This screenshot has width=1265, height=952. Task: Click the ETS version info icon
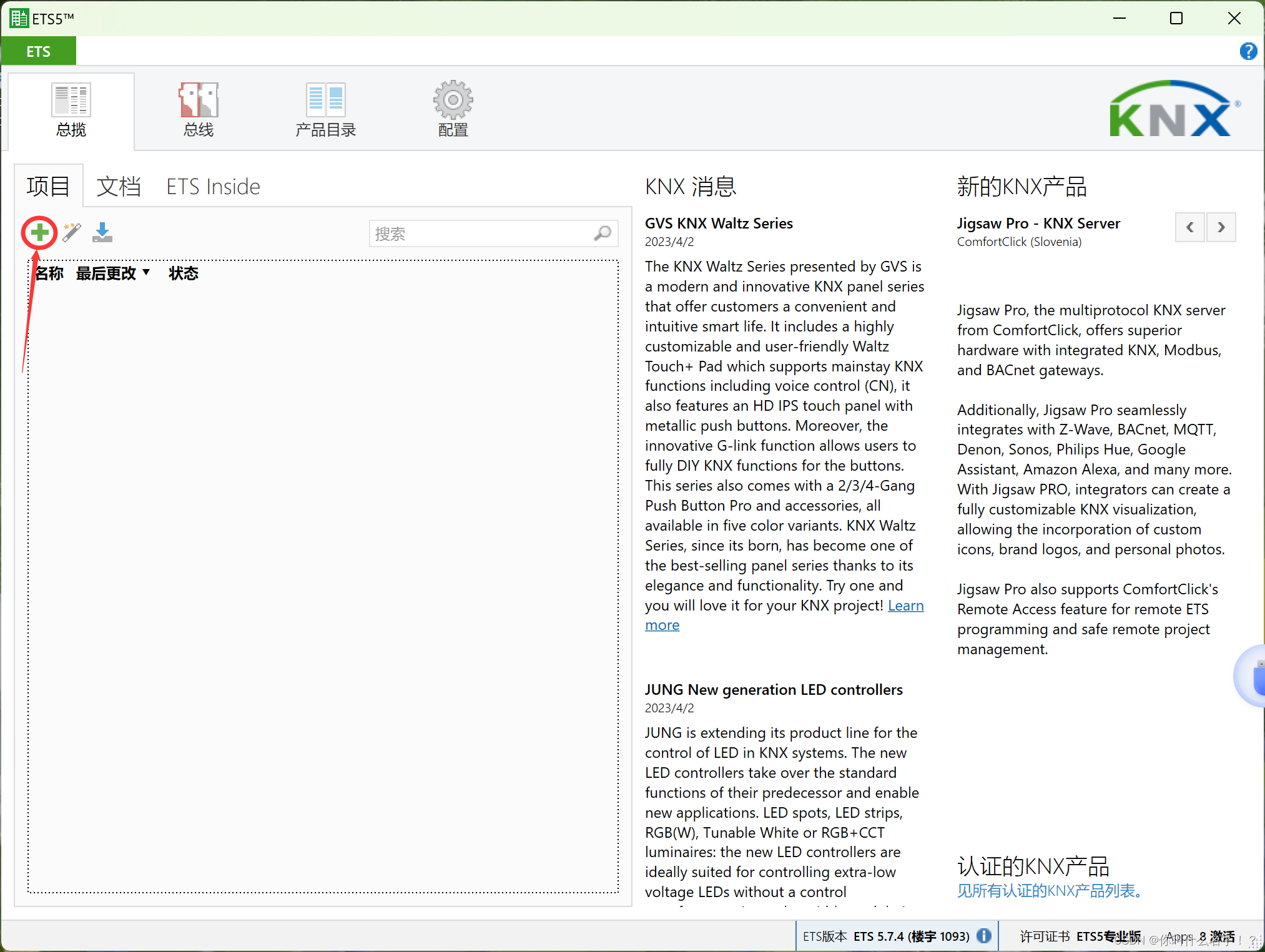(x=984, y=936)
